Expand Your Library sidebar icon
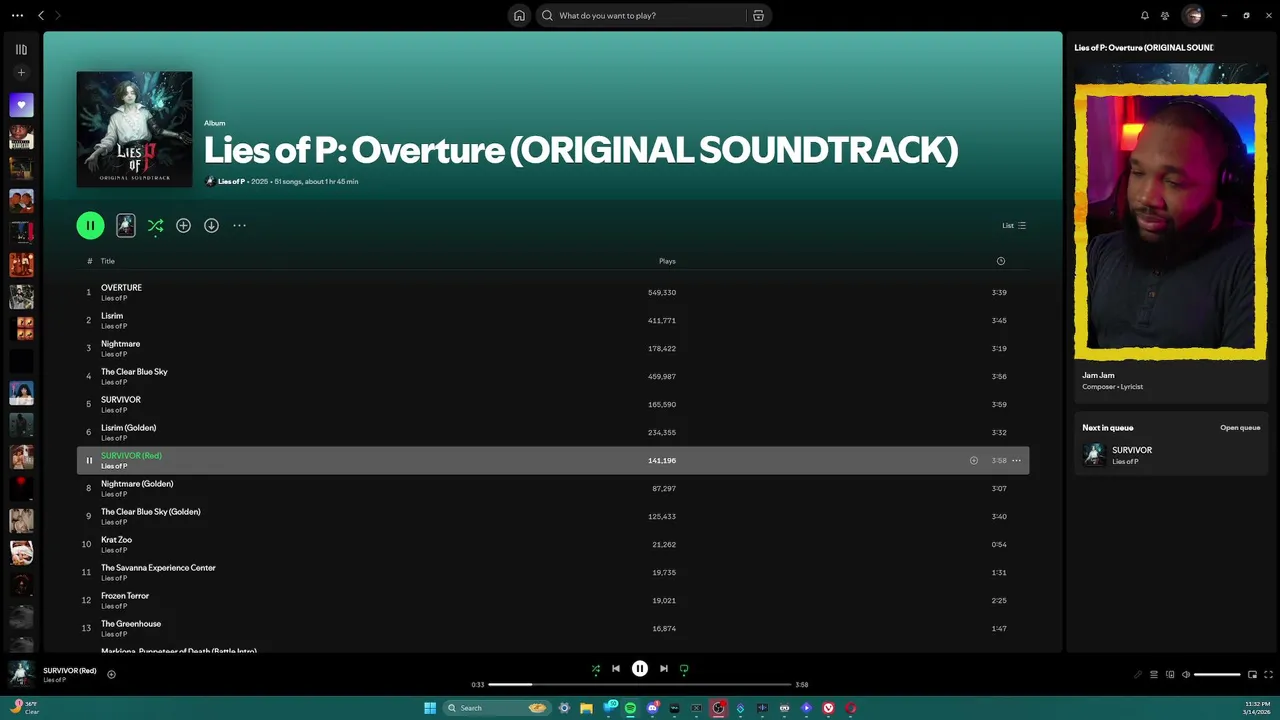This screenshot has width=1280, height=720. 21,49
